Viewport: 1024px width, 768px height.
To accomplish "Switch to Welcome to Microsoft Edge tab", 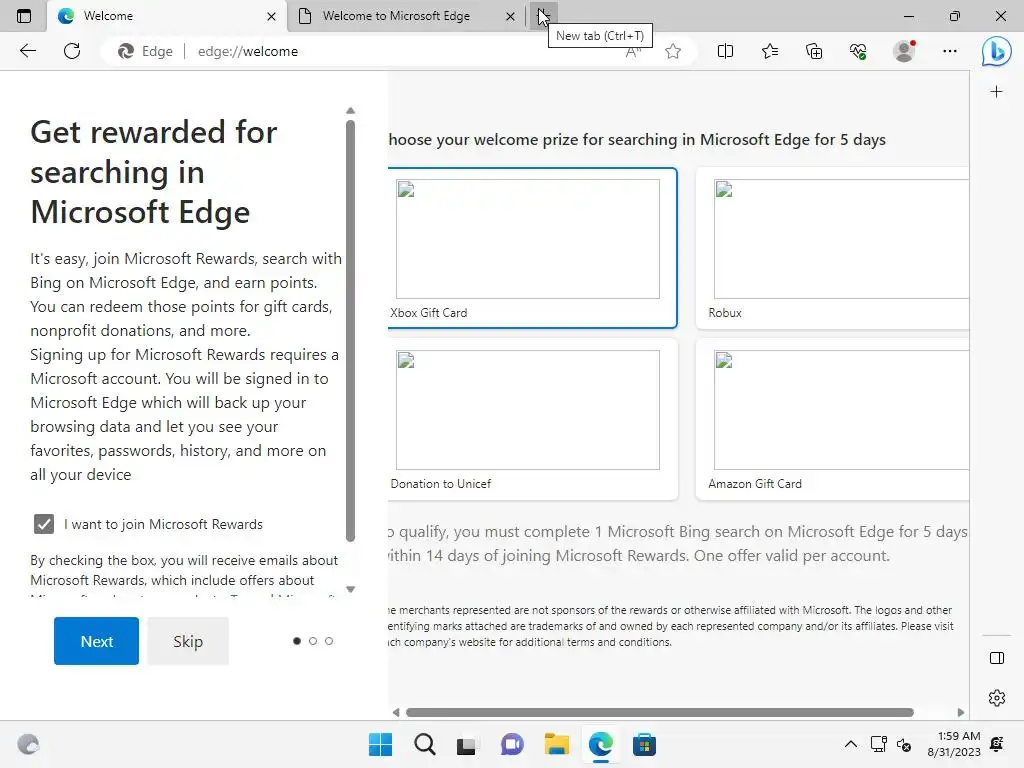I will 406,16.
